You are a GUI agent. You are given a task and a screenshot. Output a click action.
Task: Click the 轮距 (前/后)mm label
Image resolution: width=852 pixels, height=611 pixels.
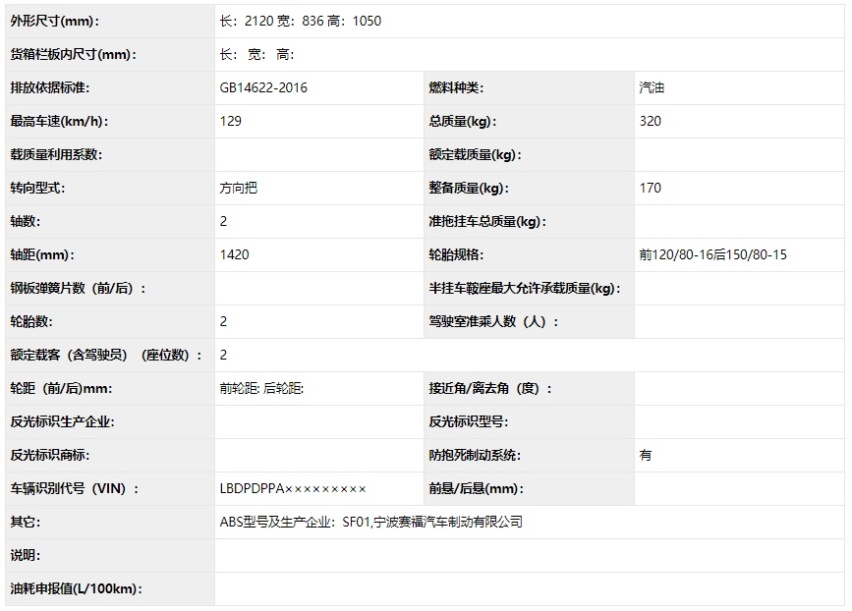pyautogui.click(x=61, y=389)
